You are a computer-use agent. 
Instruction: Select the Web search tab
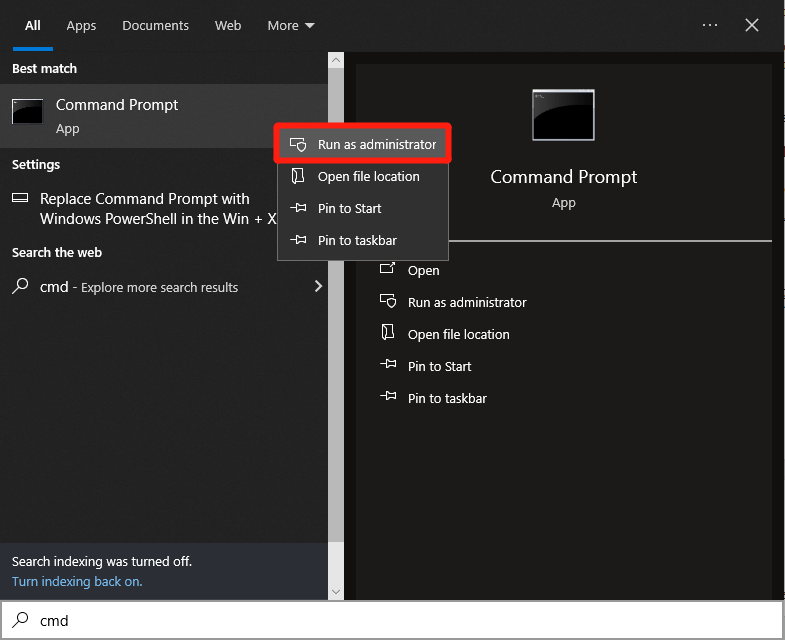(x=228, y=26)
